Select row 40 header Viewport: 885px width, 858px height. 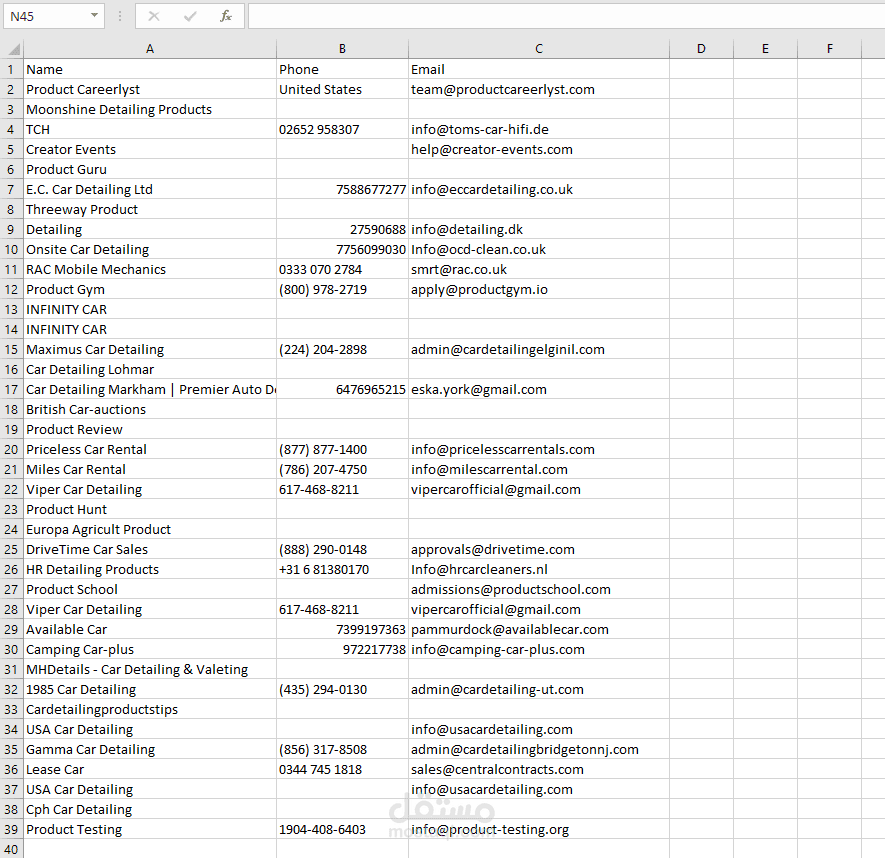[x=11, y=849]
